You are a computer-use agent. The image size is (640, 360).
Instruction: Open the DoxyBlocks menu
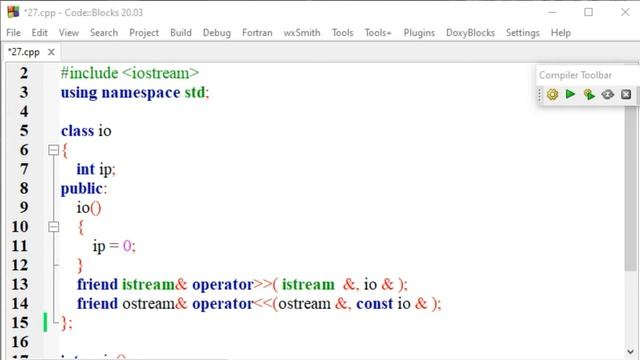[x=470, y=33]
